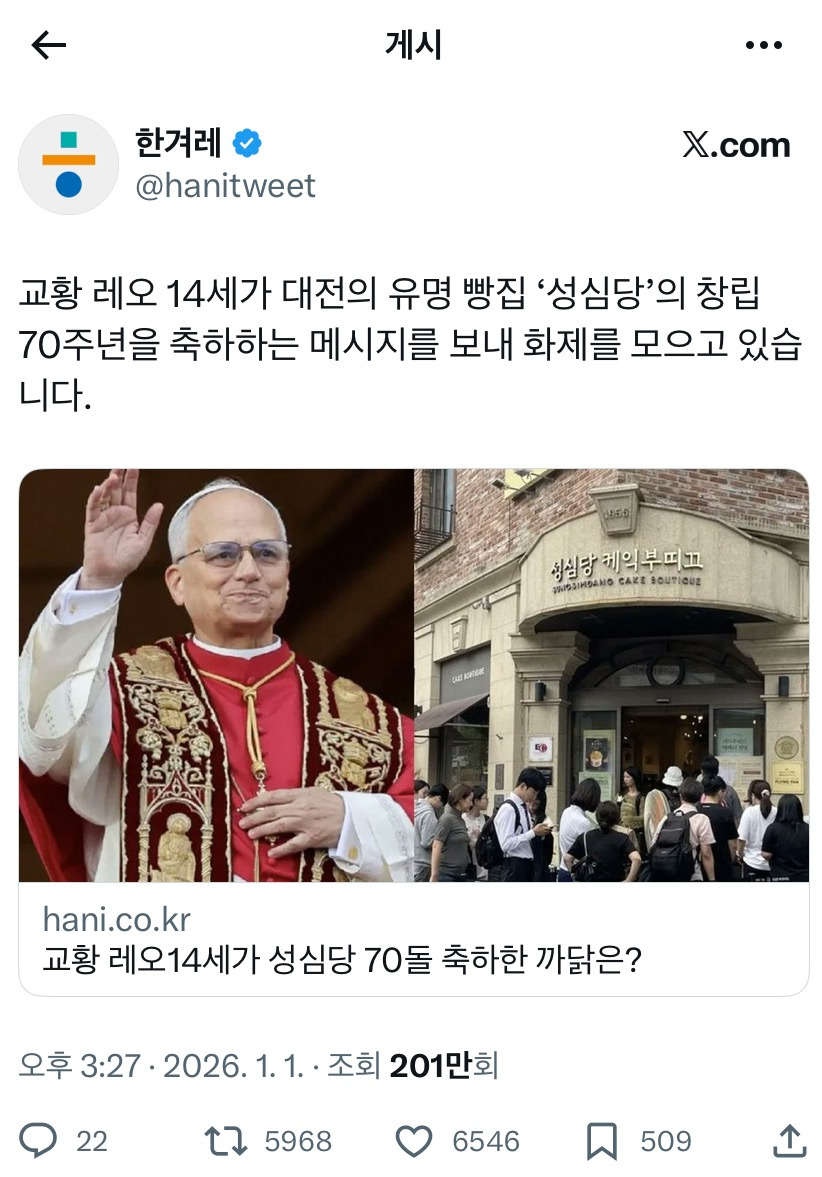Image resolution: width=822 pixels, height=1177 pixels.
Task: Go back with the left arrow
Action: (x=49, y=45)
